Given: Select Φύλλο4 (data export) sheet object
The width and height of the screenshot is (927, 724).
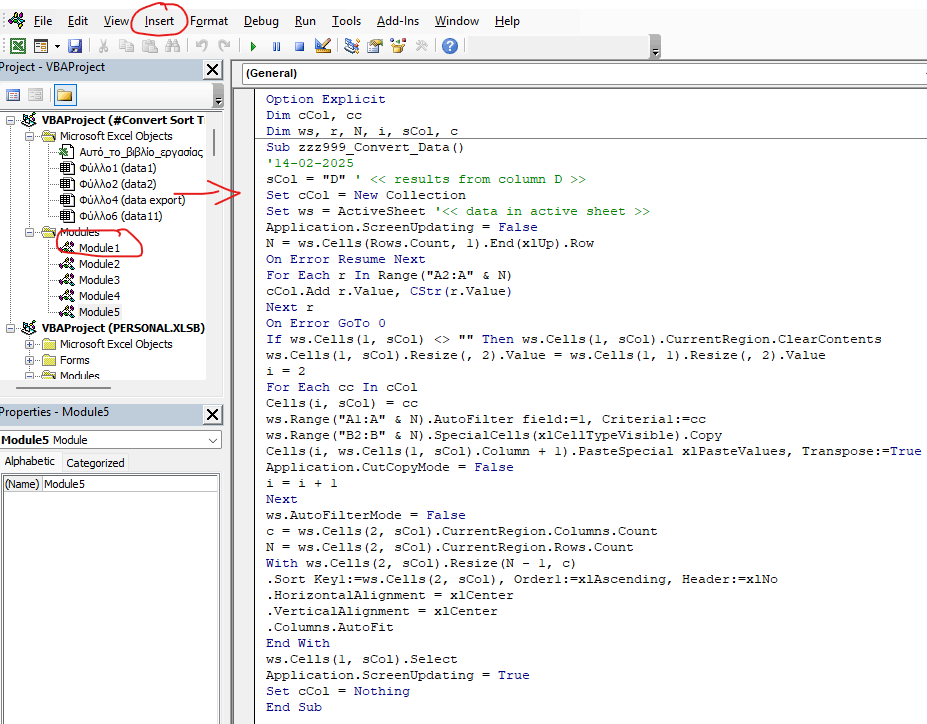Looking at the screenshot, I should click(x=132, y=200).
